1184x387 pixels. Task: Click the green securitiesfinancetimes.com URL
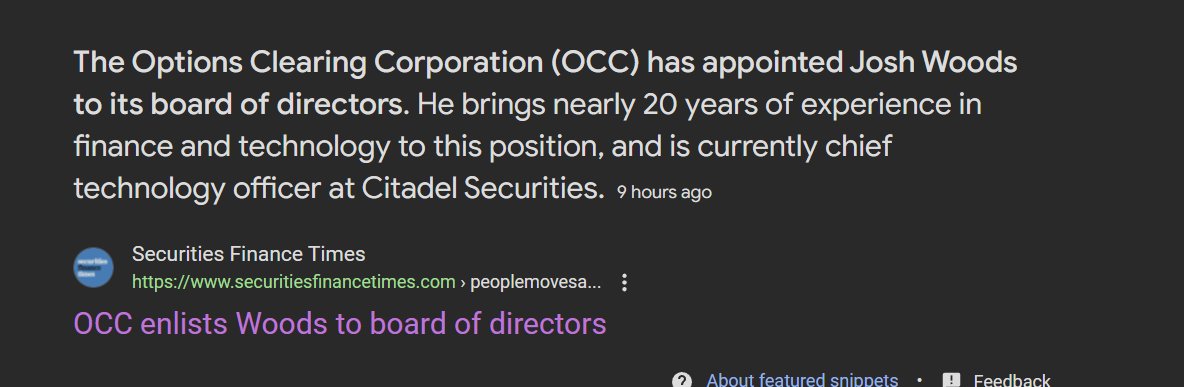294,282
